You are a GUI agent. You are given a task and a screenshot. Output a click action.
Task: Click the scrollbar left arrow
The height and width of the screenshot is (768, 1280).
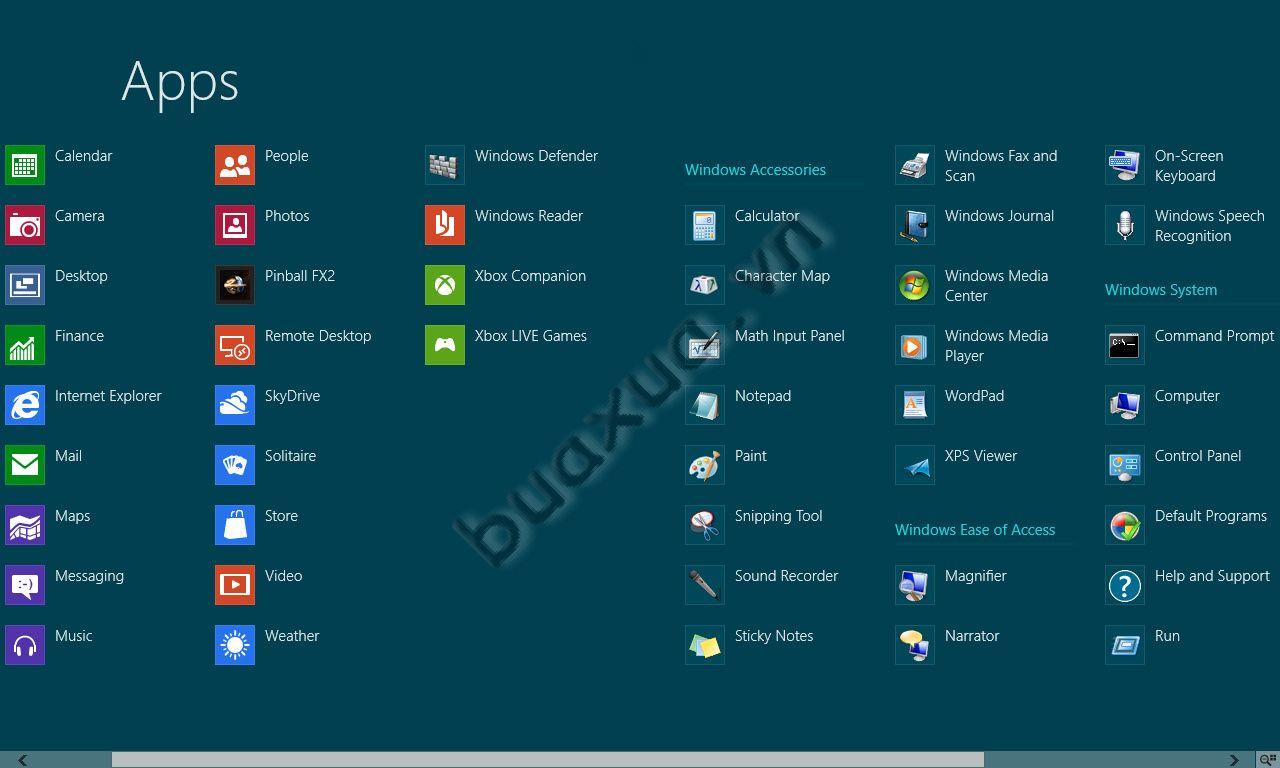tap(22, 760)
